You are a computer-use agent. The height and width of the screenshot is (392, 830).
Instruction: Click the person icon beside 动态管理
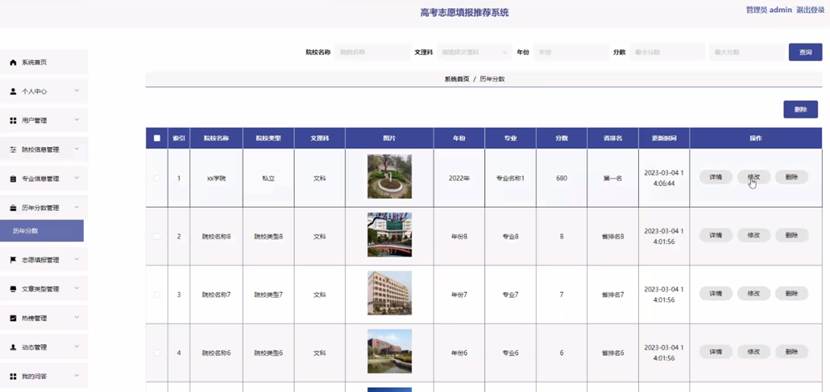[x=13, y=347]
